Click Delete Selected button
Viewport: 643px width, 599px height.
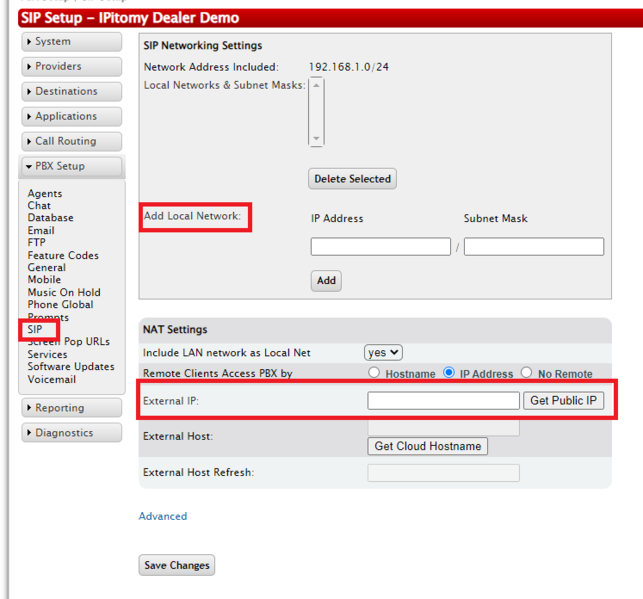(x=352, y=179)
